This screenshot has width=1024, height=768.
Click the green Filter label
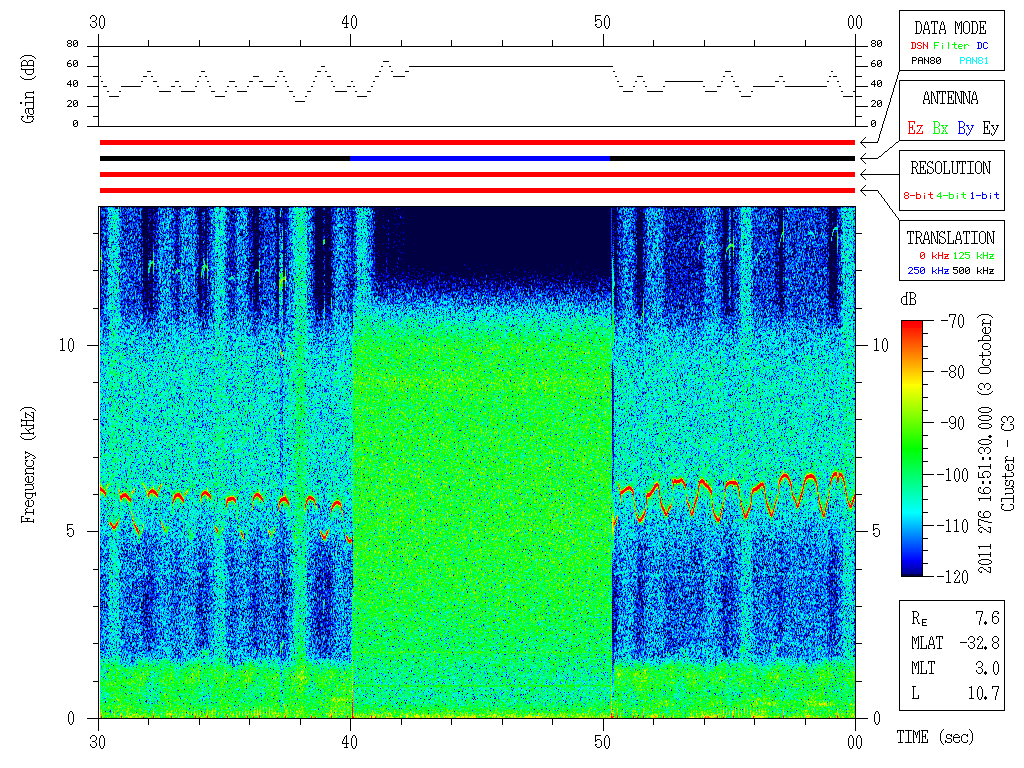[951, 46]
